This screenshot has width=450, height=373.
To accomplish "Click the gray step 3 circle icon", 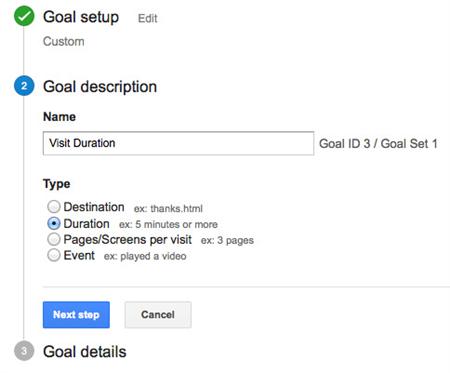I will tap(24, 351).
